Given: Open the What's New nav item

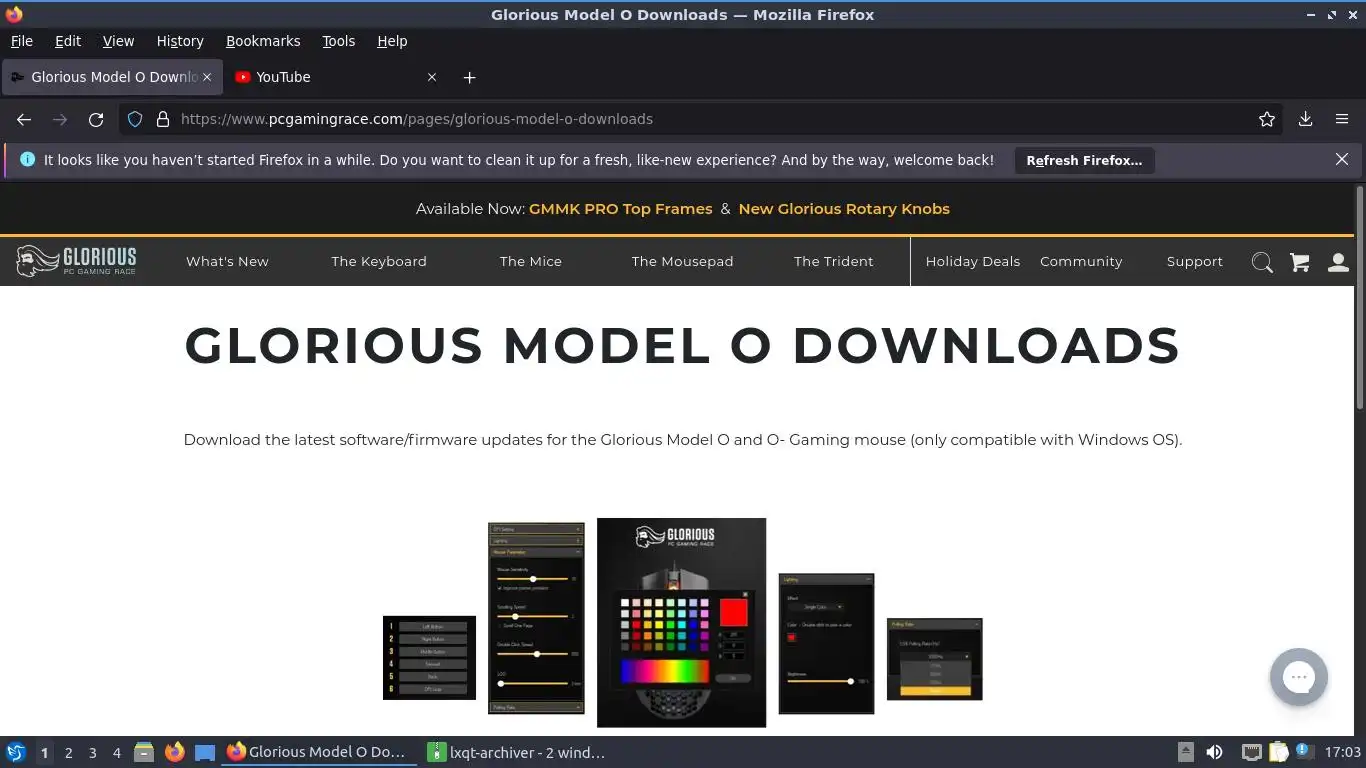Looking at the screenshot, I should click(227, 261).
